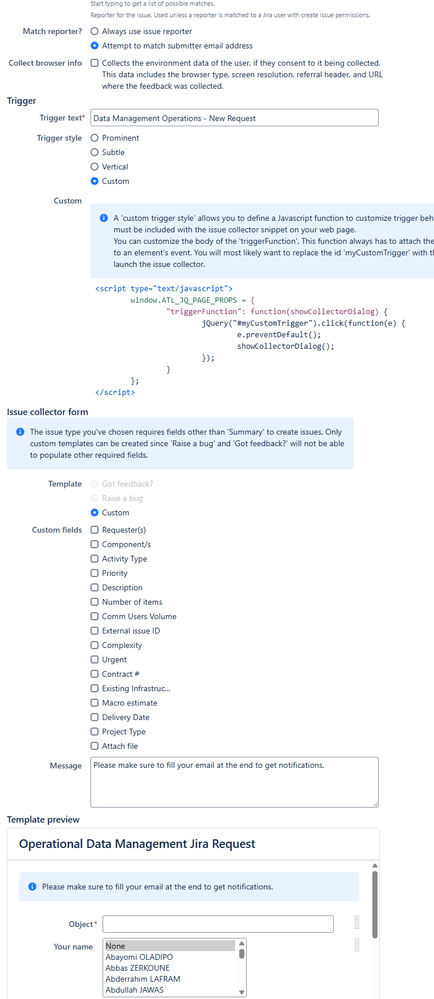Image resolution: width=434 pixels, height=999 pixels.
Task: Select Attempt to match submitter email address
Action: 95,45
